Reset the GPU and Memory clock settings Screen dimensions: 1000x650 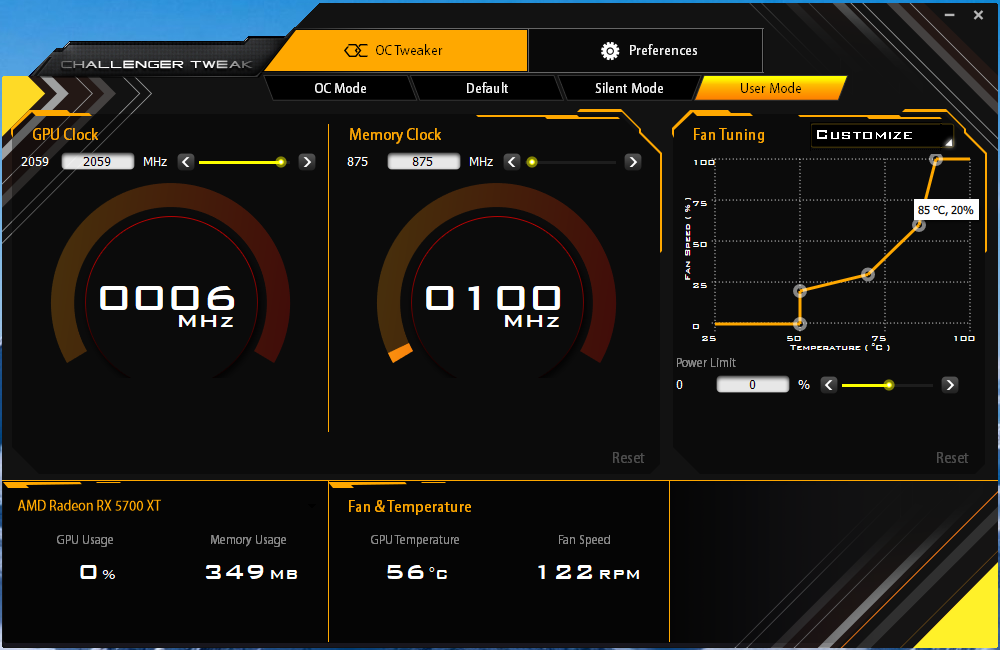pyautogui.click(x=628, y=457)
